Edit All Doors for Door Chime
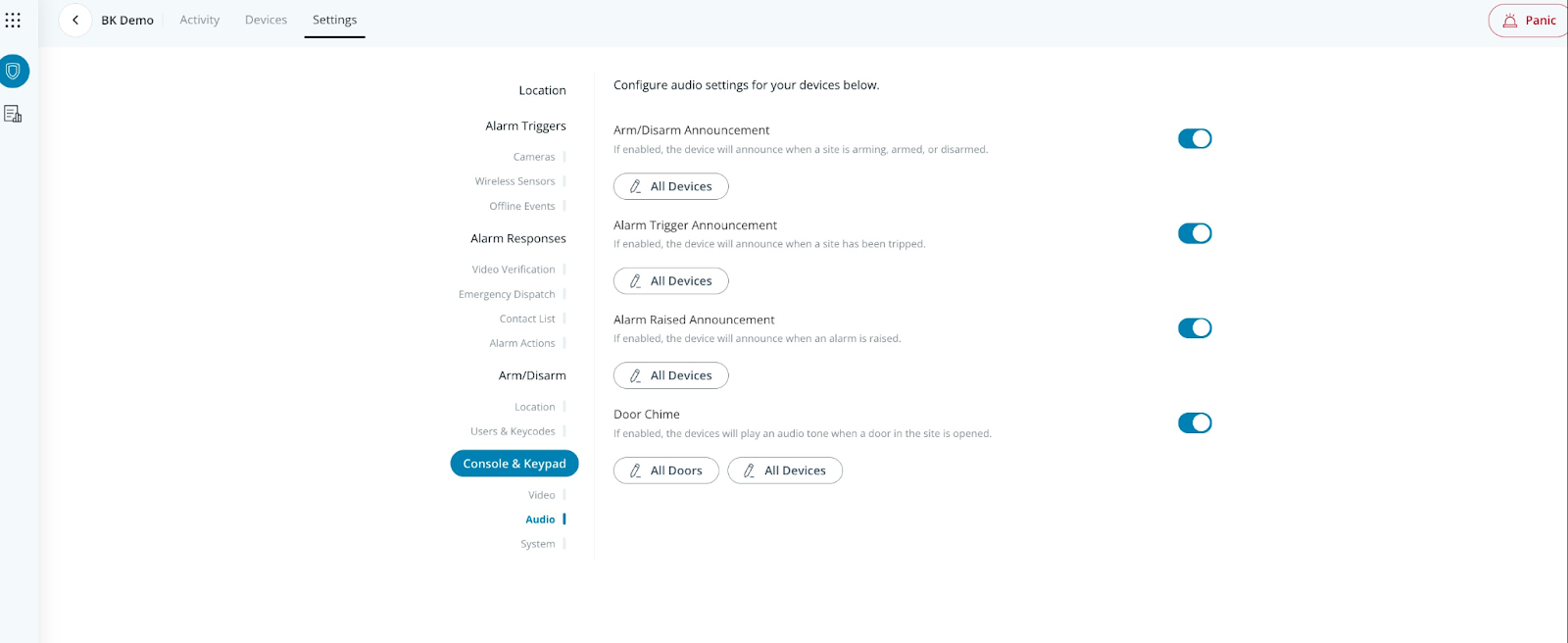Image resolution: width=1568 pixels, height=643 pixels. [x=666, y=470]
